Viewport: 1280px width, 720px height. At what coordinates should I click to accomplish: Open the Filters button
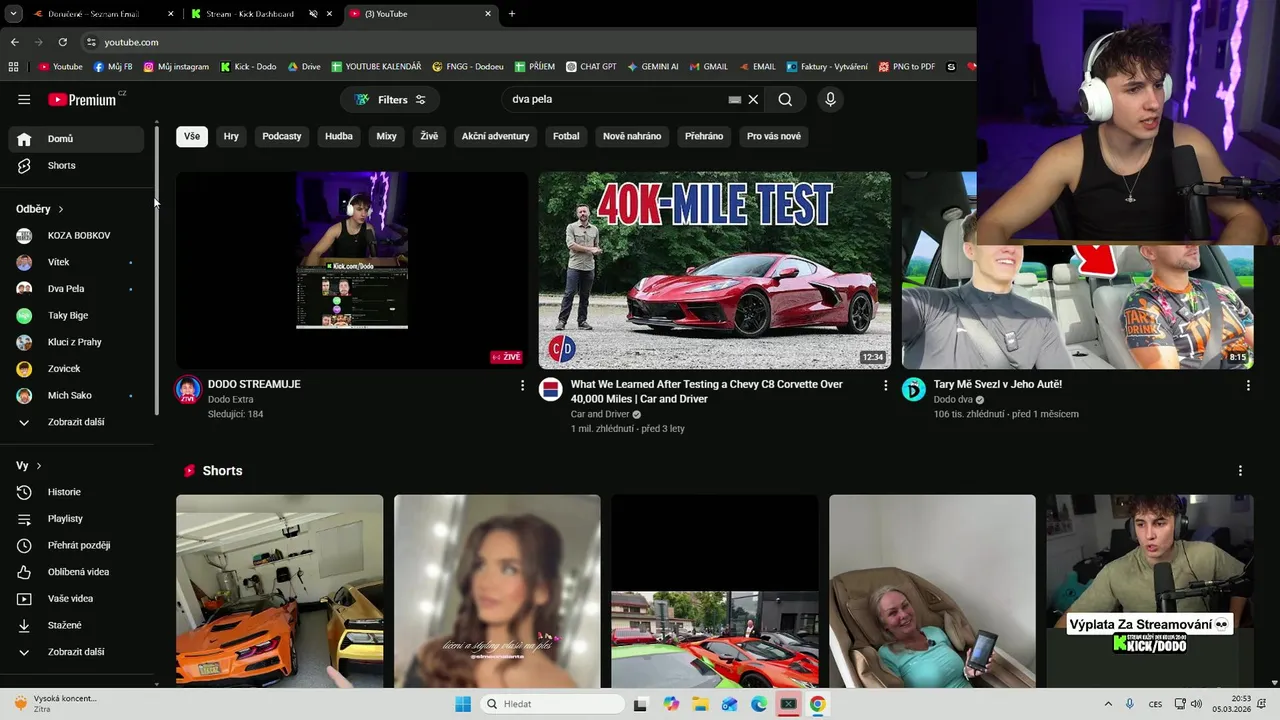click(x=390, y=99)
